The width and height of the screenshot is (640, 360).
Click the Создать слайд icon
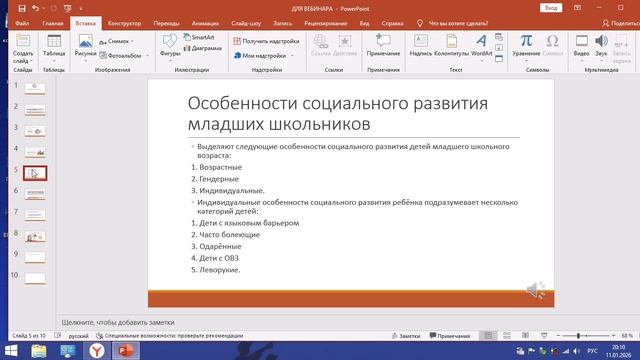[x=23, y=41]
